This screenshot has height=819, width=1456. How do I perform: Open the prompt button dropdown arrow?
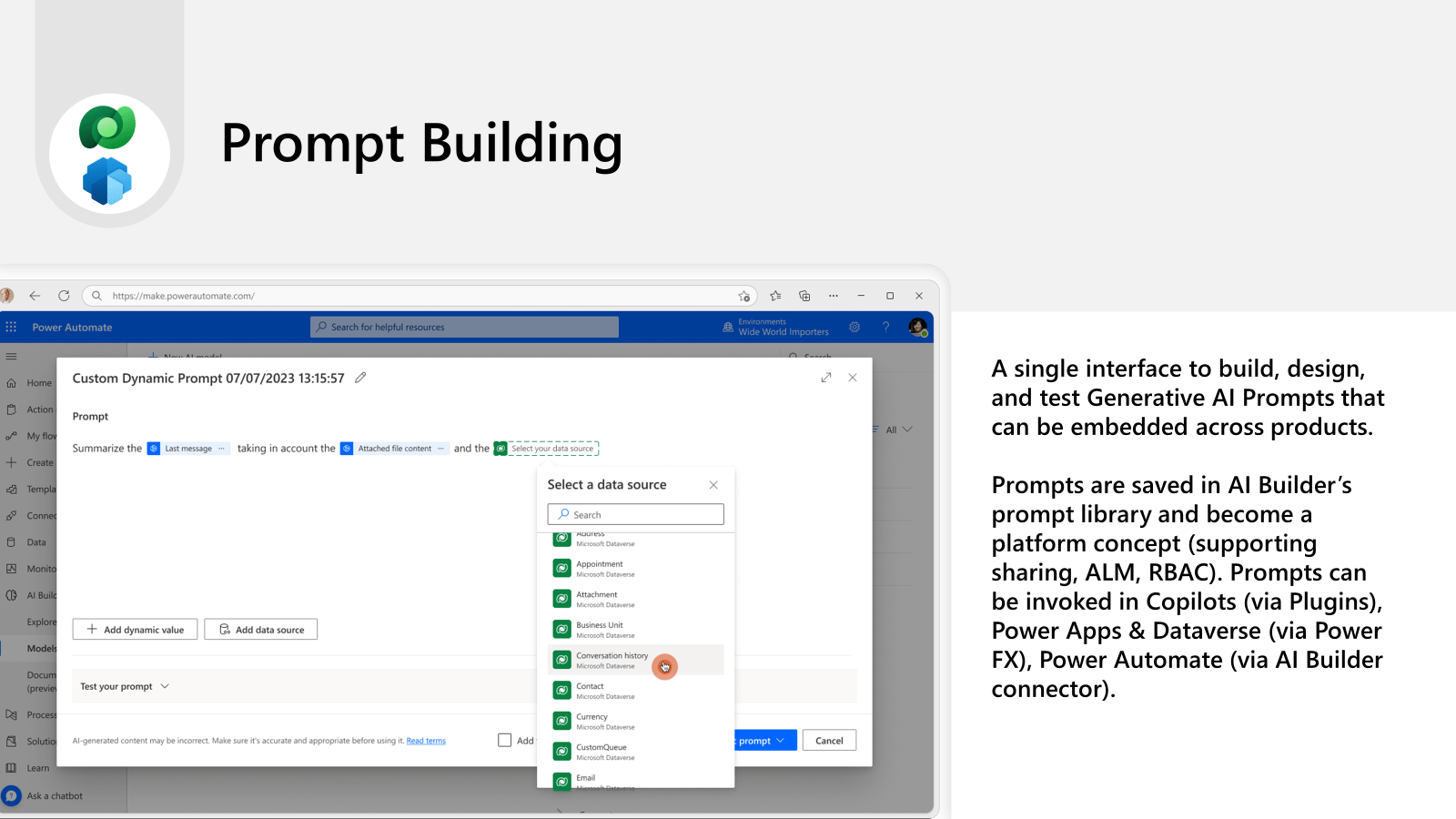(781, 741)
